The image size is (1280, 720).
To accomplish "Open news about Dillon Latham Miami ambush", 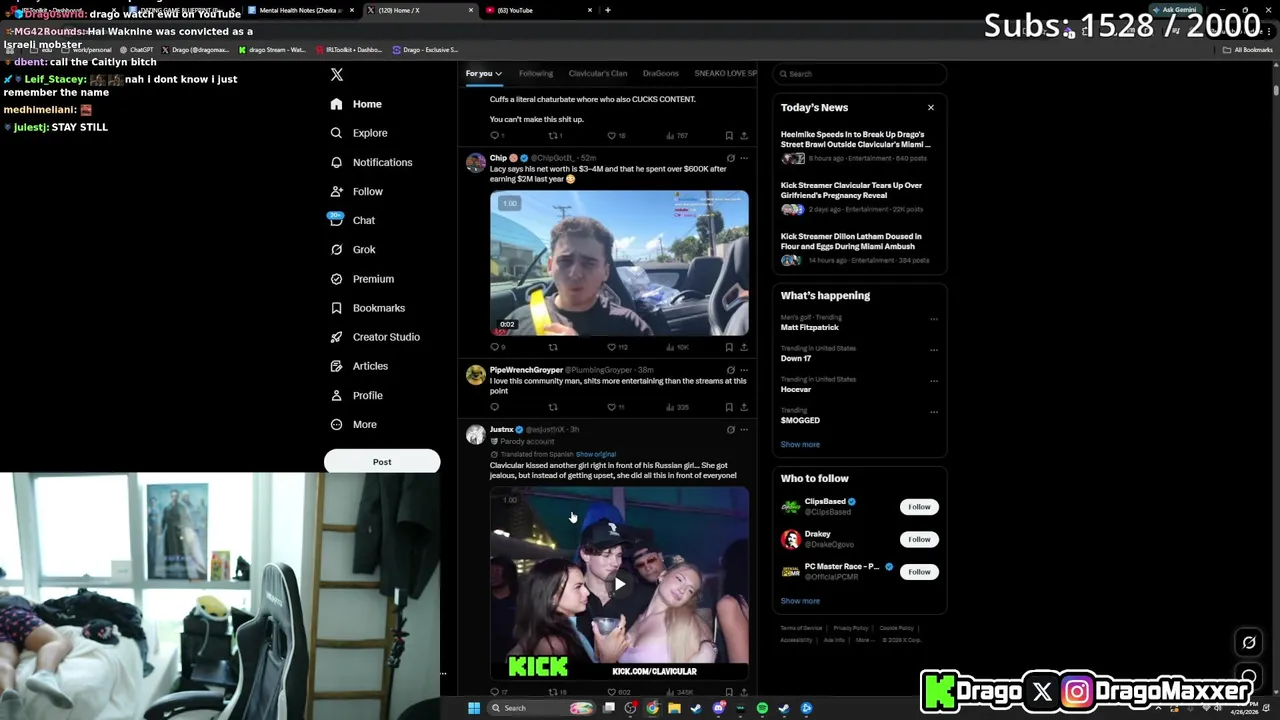I will (x=857, y=248).
